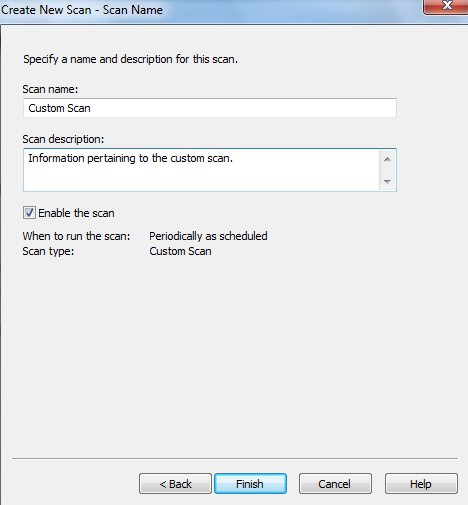
Task: Click the 'Scan name:' label
Action: [x=50, y=89]
